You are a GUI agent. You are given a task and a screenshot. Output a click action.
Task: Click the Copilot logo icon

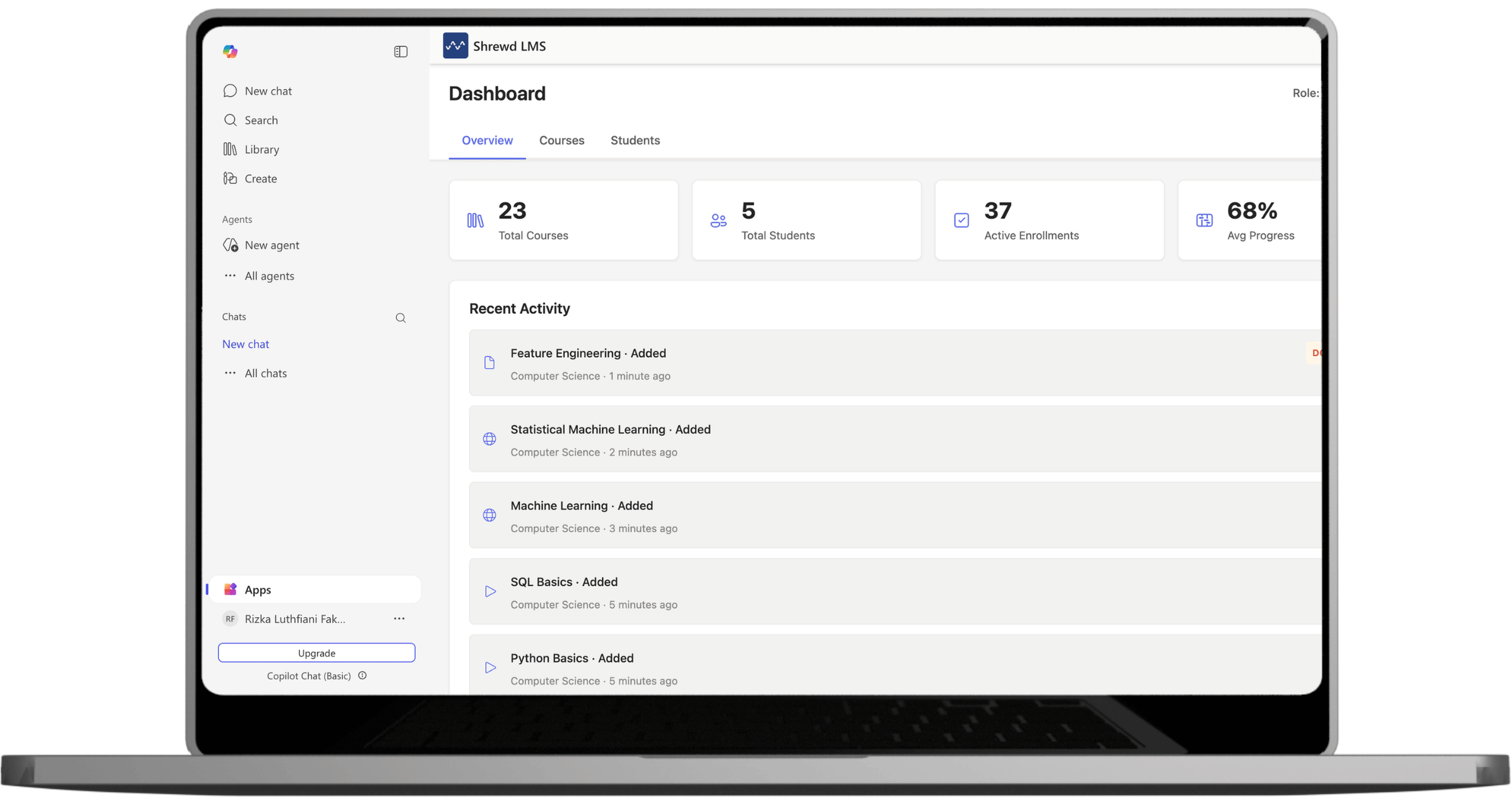[x=230, y=52]
